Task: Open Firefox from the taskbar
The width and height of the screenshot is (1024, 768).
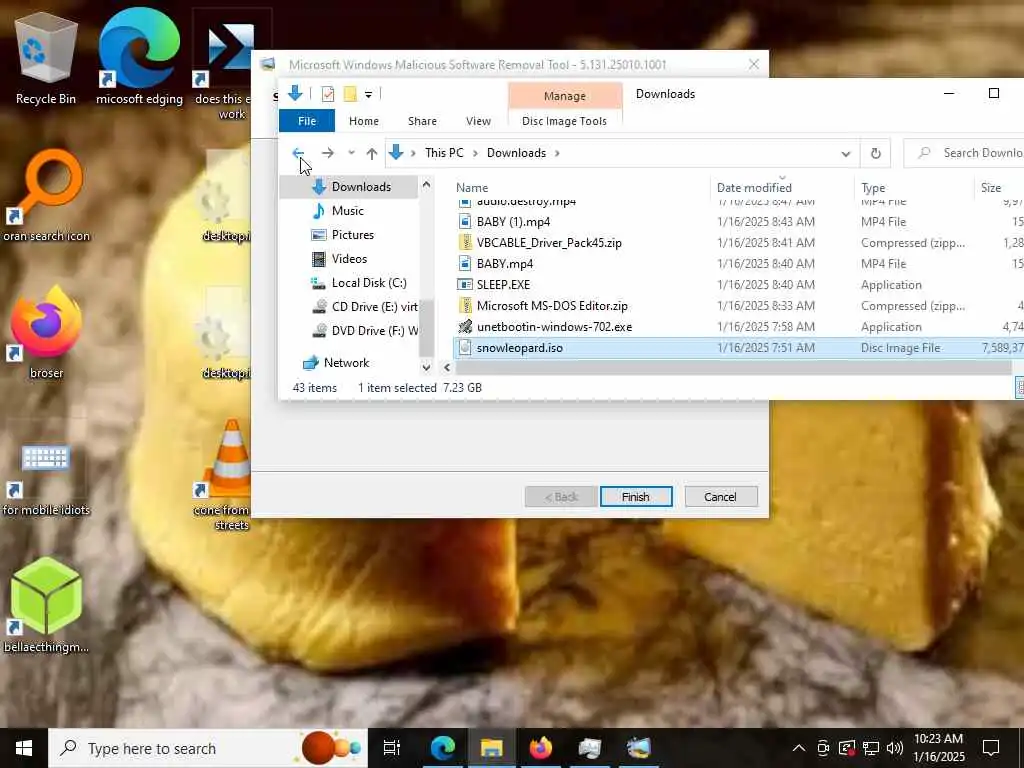Action: tap(541, 748)
